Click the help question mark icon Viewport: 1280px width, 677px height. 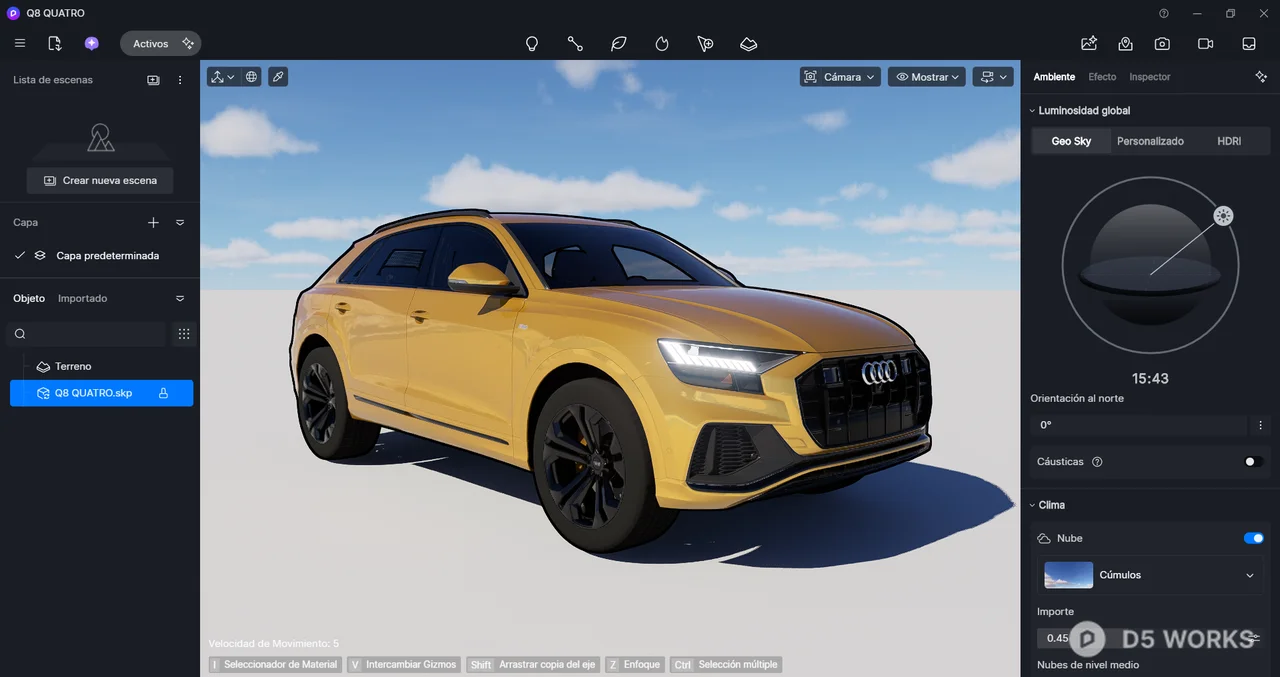pos(1164,13)
